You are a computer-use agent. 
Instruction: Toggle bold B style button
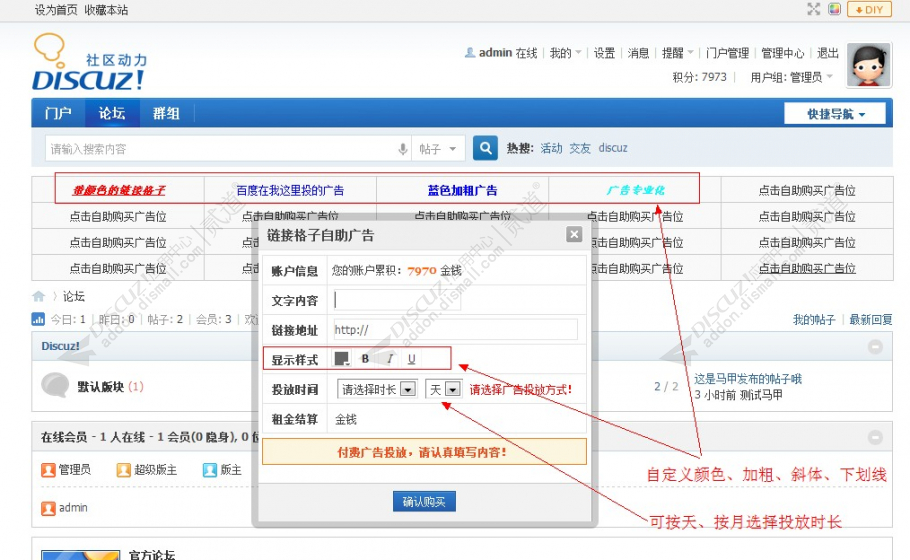coord(365,359)
